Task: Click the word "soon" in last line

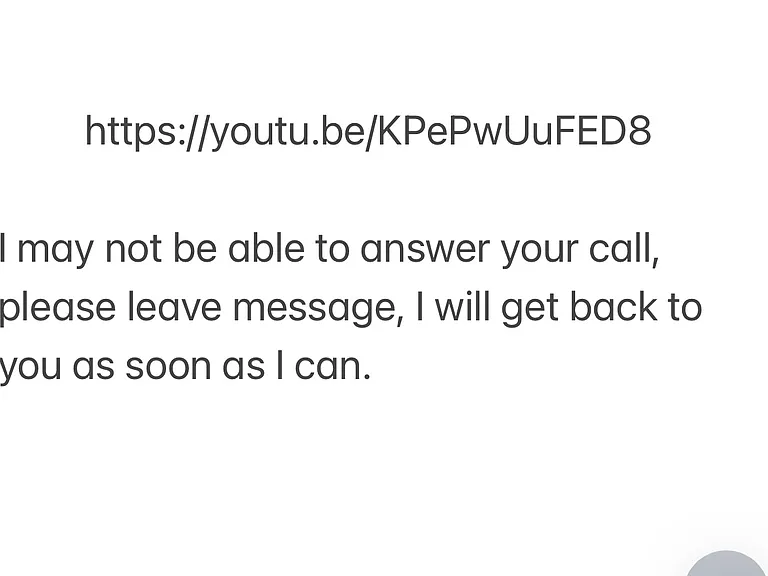Action: coord(168,367)
